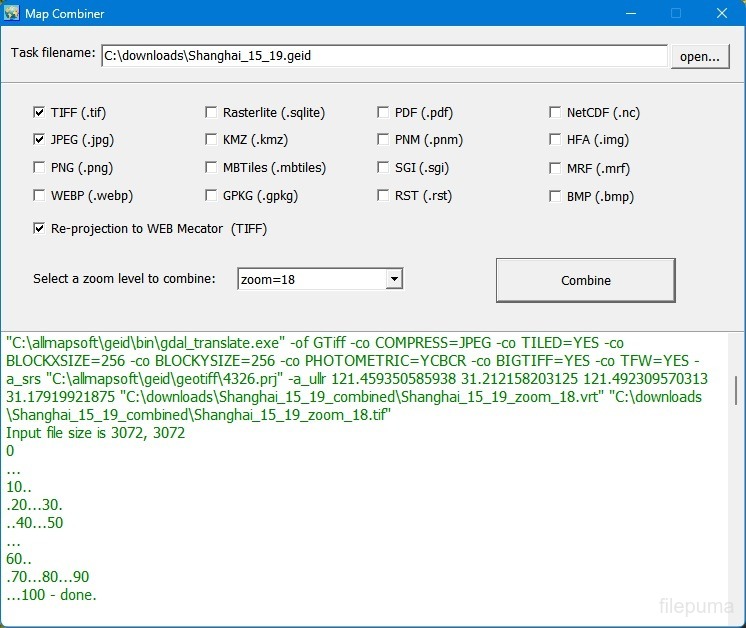
Task: Enable GPKG (.gpkg) export format
Action: (212, 196)
